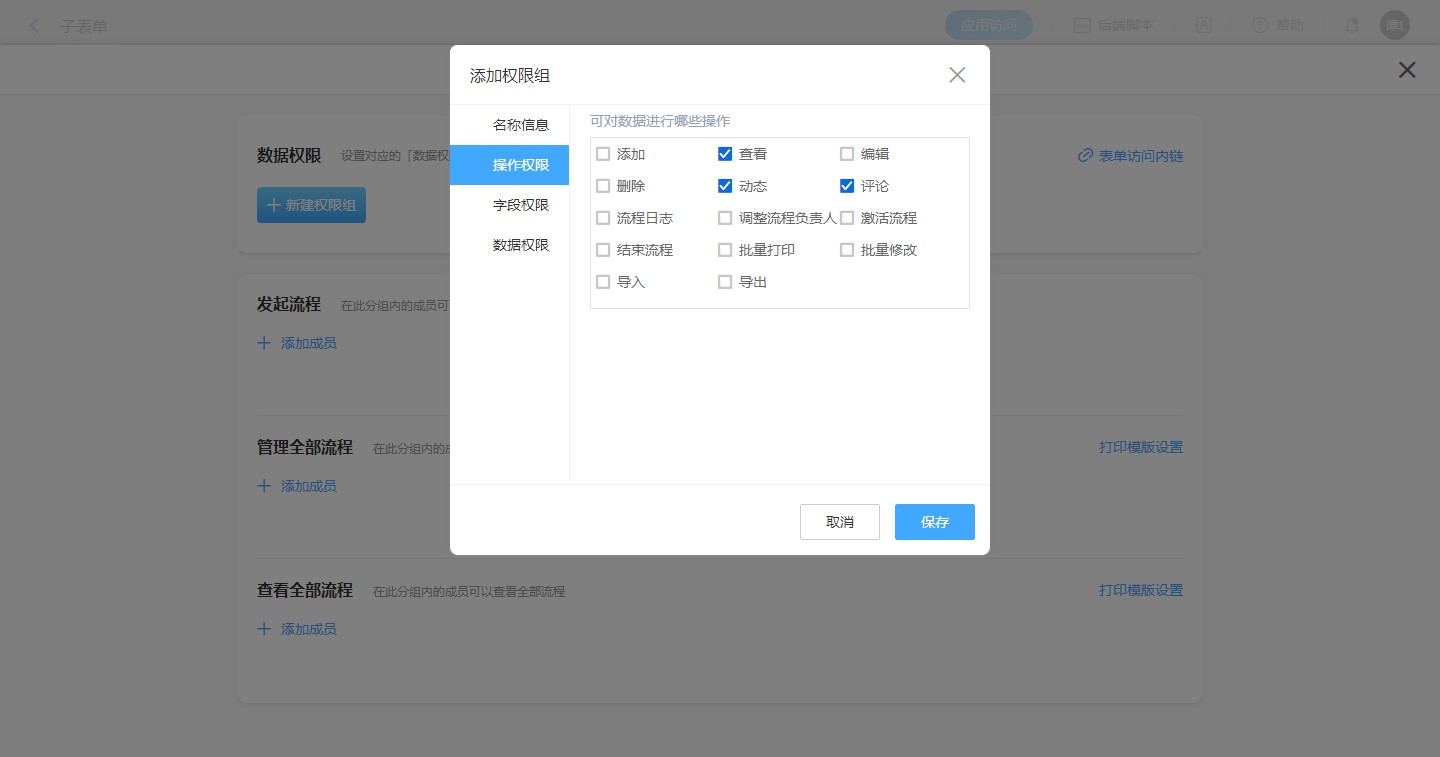Screen dimensions: 1440x757
Task: Uncheck the 查看 permission checkbox
Action: 725,154
